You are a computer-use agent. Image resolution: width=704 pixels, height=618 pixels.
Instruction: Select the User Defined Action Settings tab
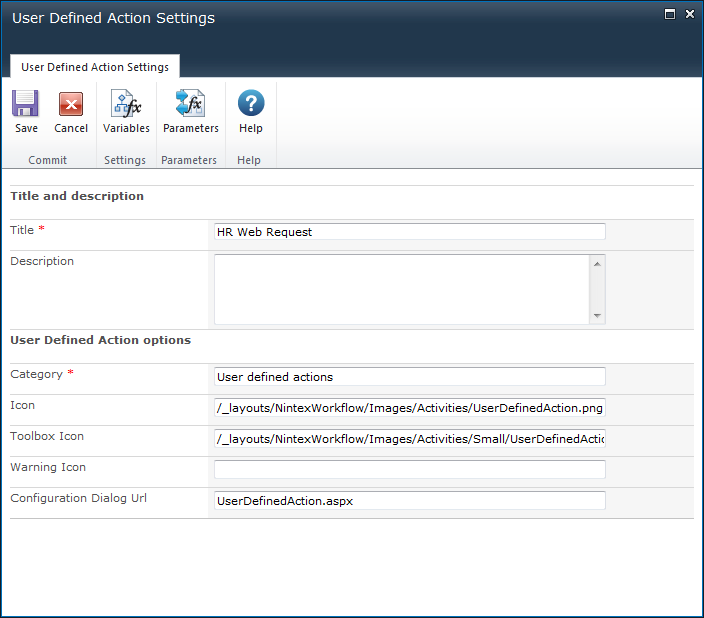pyautogui.click(x=95, y=67)
